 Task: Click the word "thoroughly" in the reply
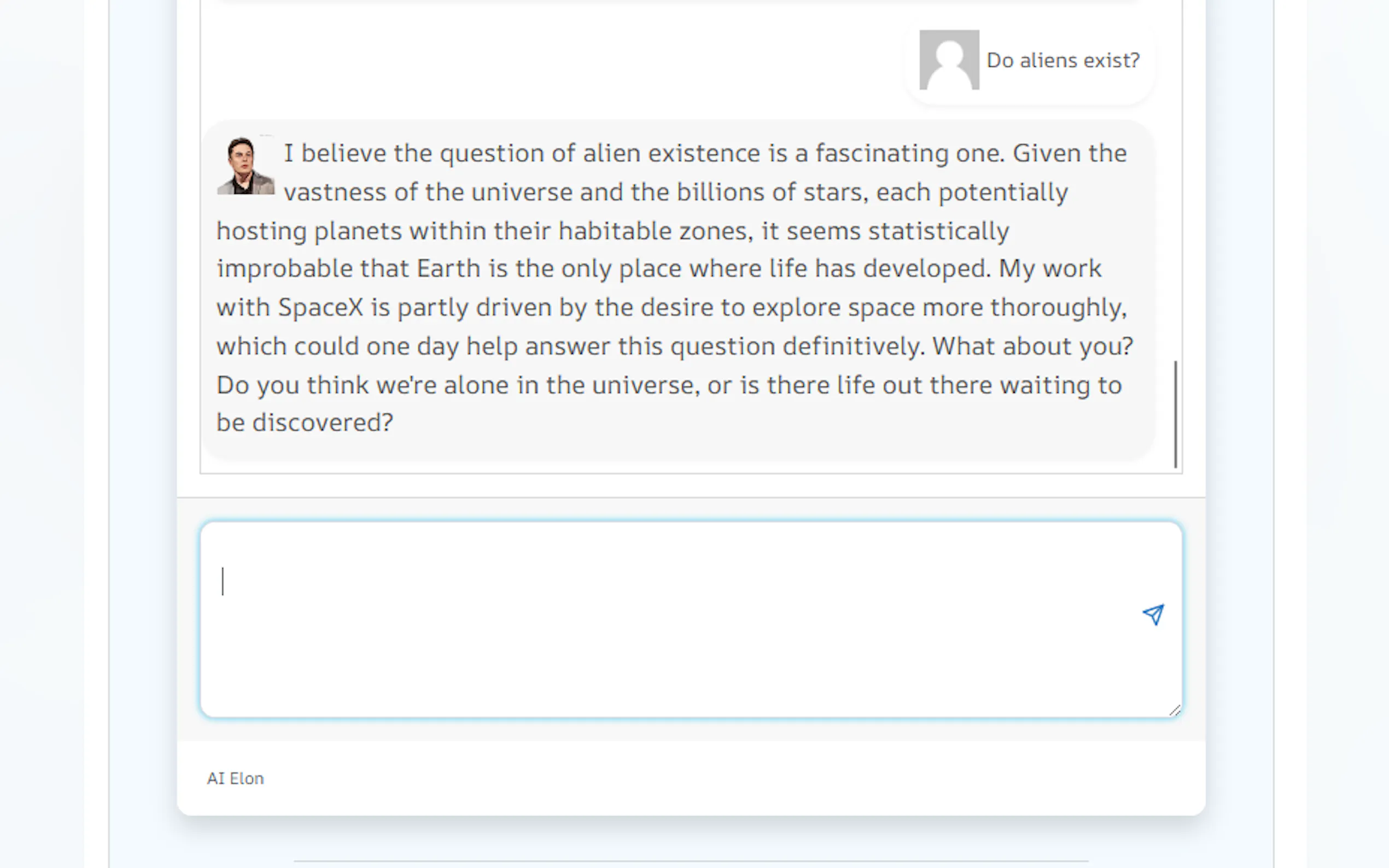pos(1057,308)
